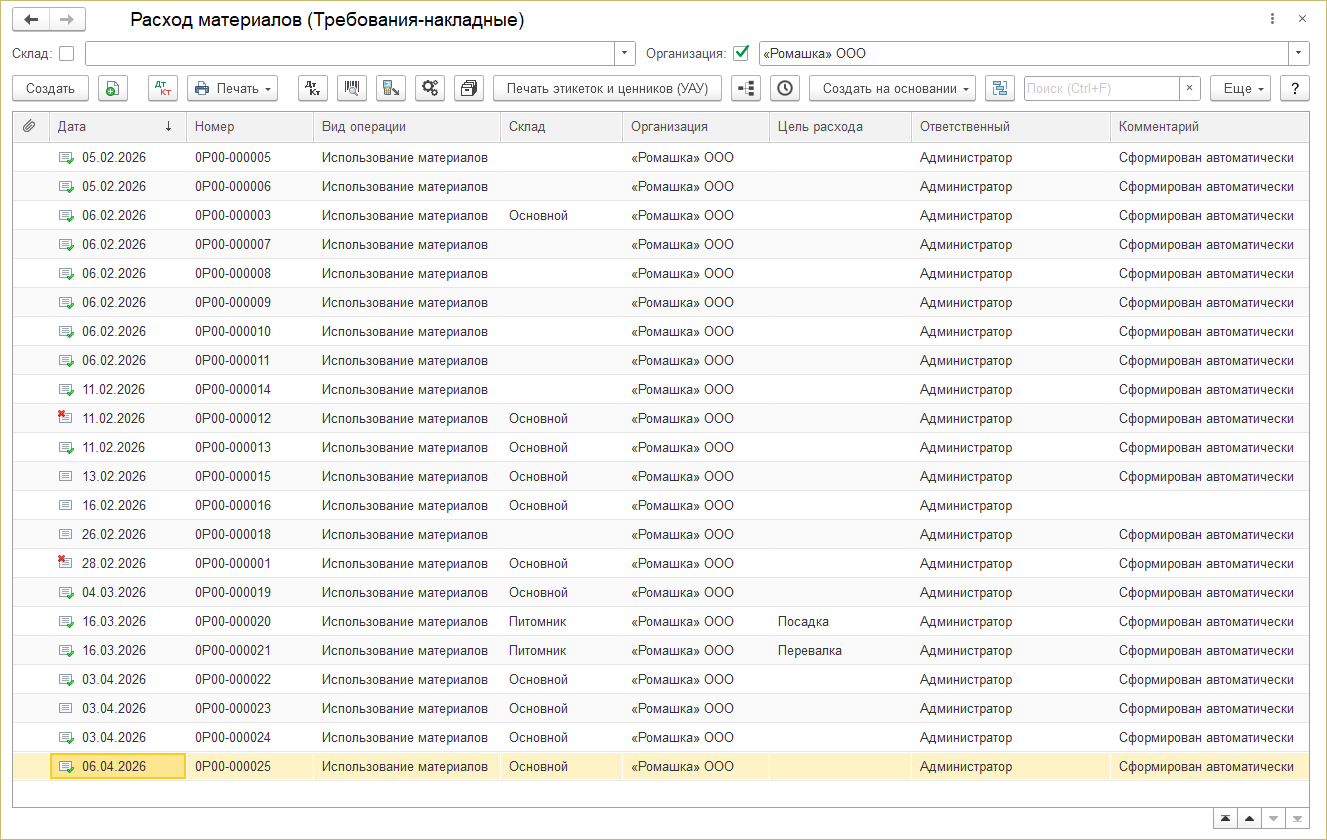Image resolution: width=1327 pixels, height=840 pixels.
Task: Expand the Склад dropdown list
Action: tap(625, 53)
